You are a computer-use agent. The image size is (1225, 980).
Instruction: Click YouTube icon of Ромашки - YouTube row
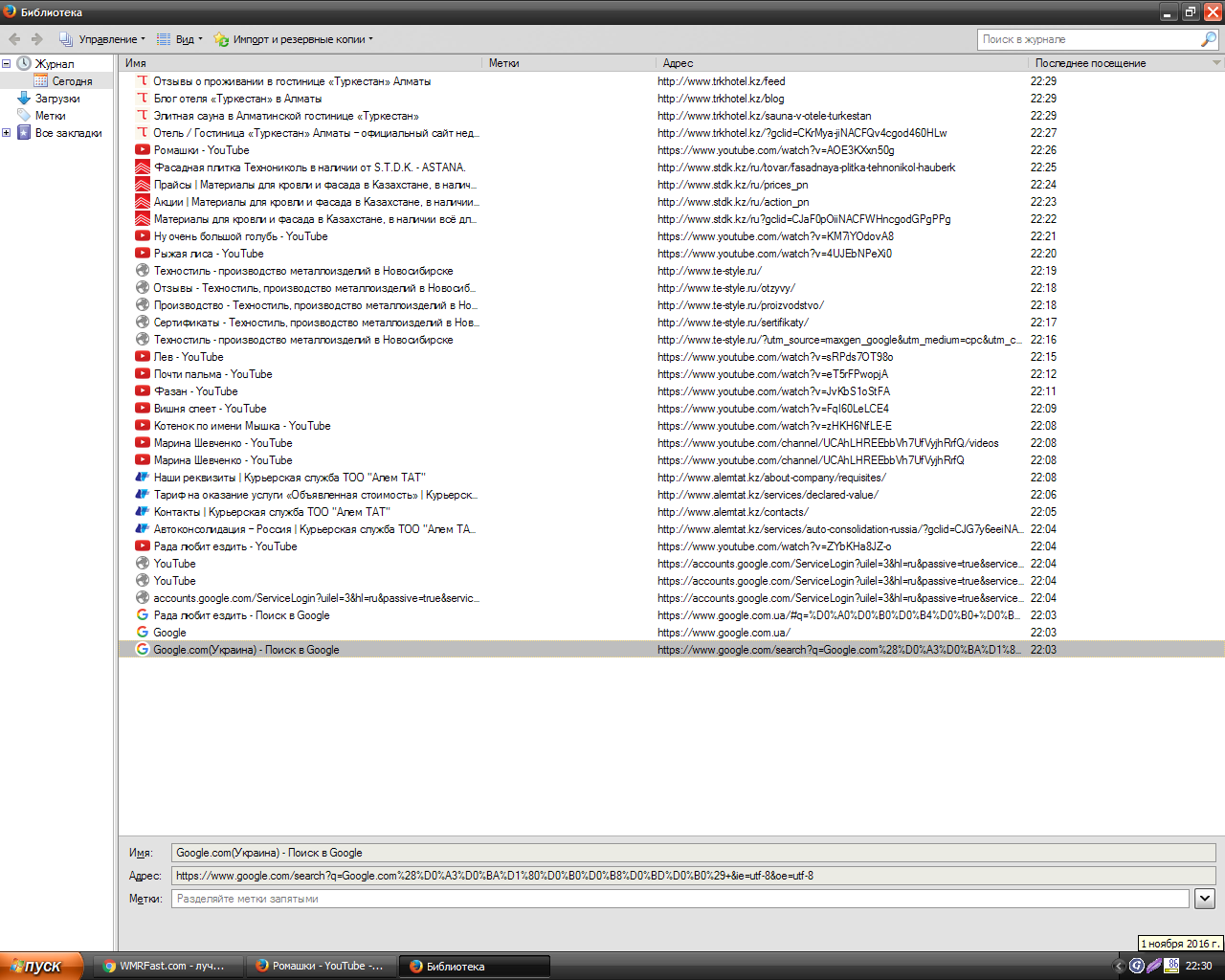[143, 150]
